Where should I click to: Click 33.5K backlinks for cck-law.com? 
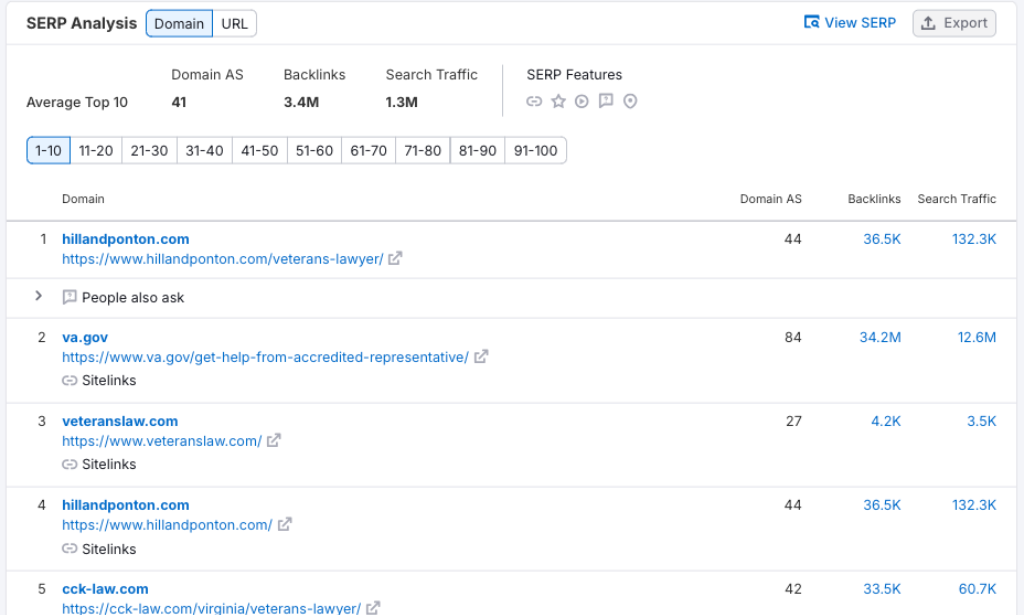(882, 589)
